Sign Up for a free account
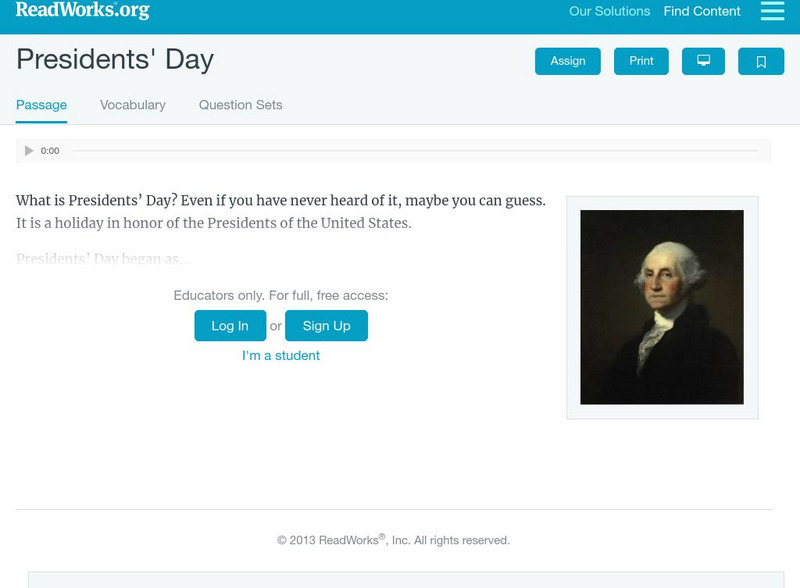 pyautogui.click(x=327, y=325)
